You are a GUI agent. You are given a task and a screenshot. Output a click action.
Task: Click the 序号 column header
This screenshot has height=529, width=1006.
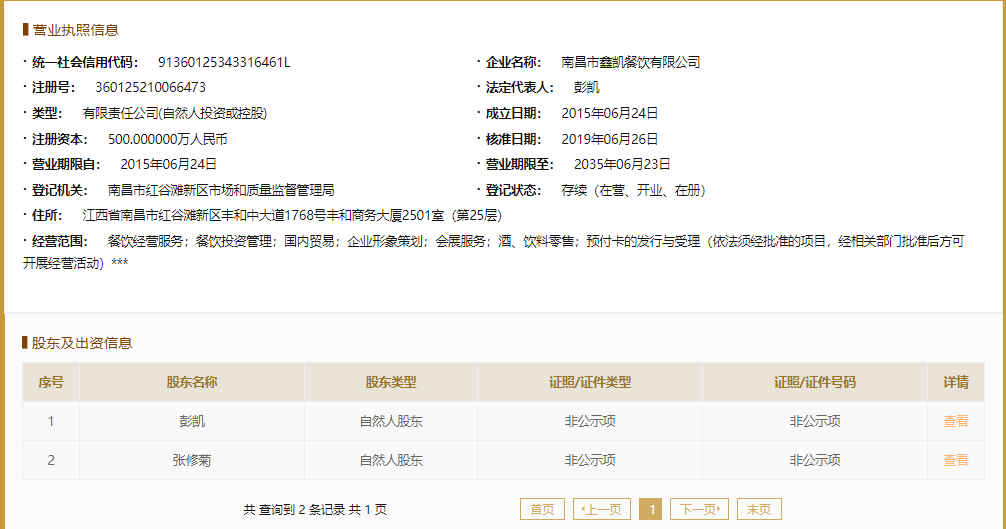click(x=51, y=382)
